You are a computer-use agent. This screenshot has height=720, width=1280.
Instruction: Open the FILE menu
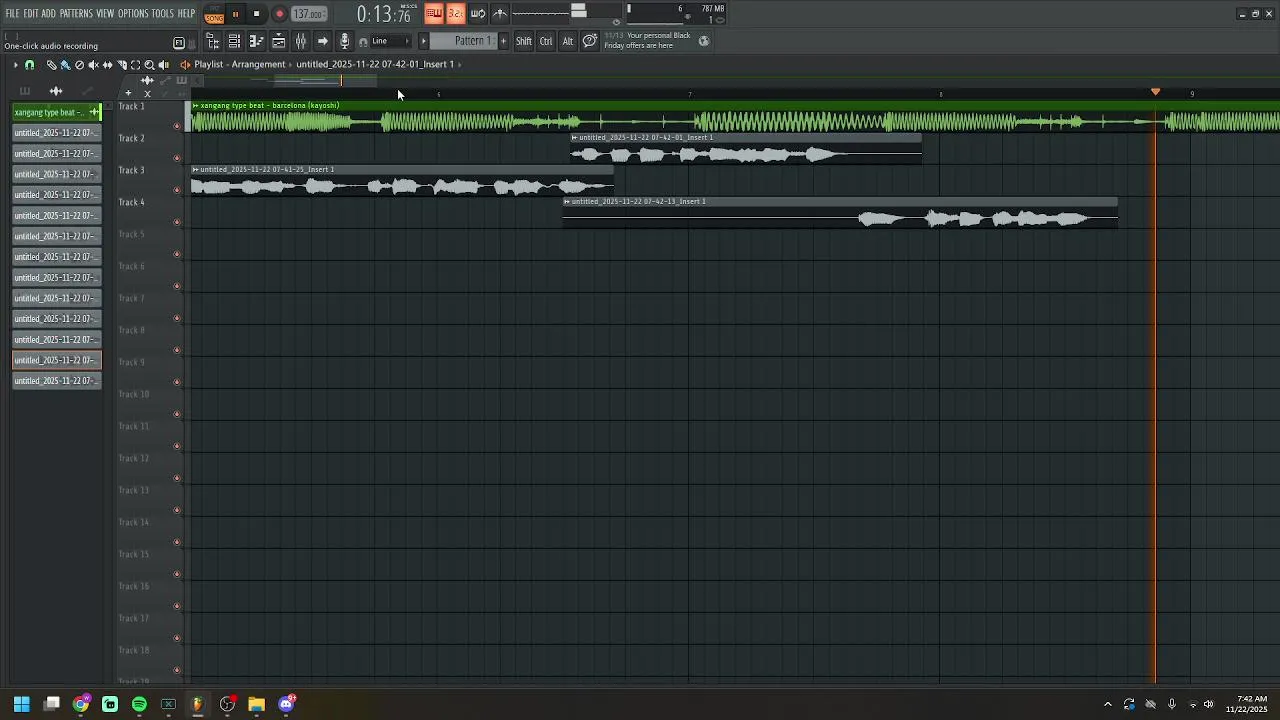point(13,13)
